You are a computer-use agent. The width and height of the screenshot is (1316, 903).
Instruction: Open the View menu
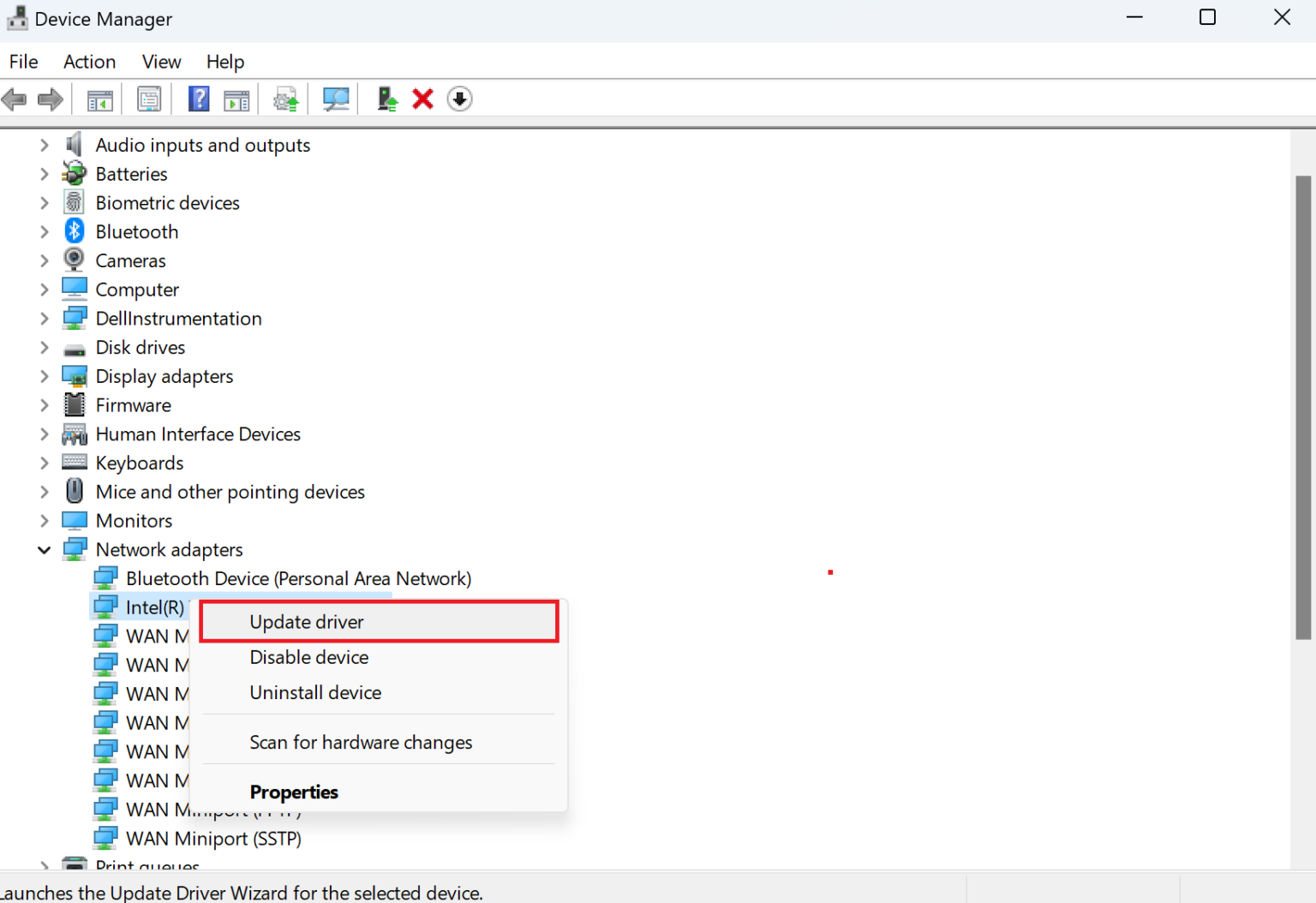161,61
